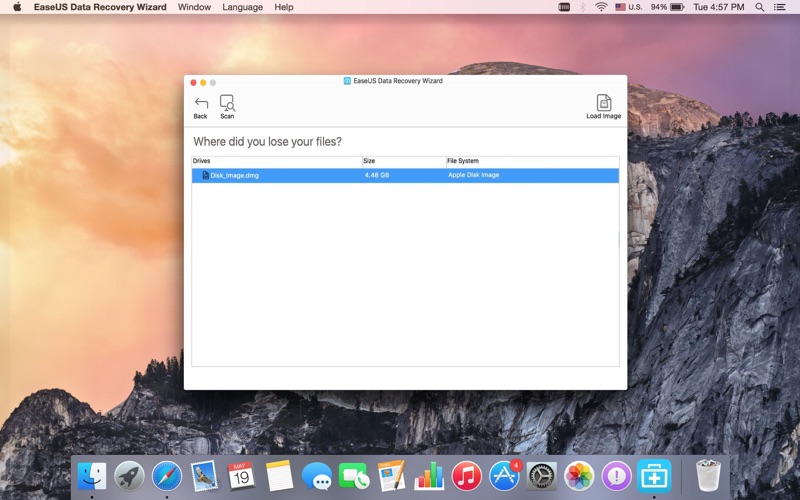
Task: Launch the App Store from the dock
Action: click(x=504, y=475)
